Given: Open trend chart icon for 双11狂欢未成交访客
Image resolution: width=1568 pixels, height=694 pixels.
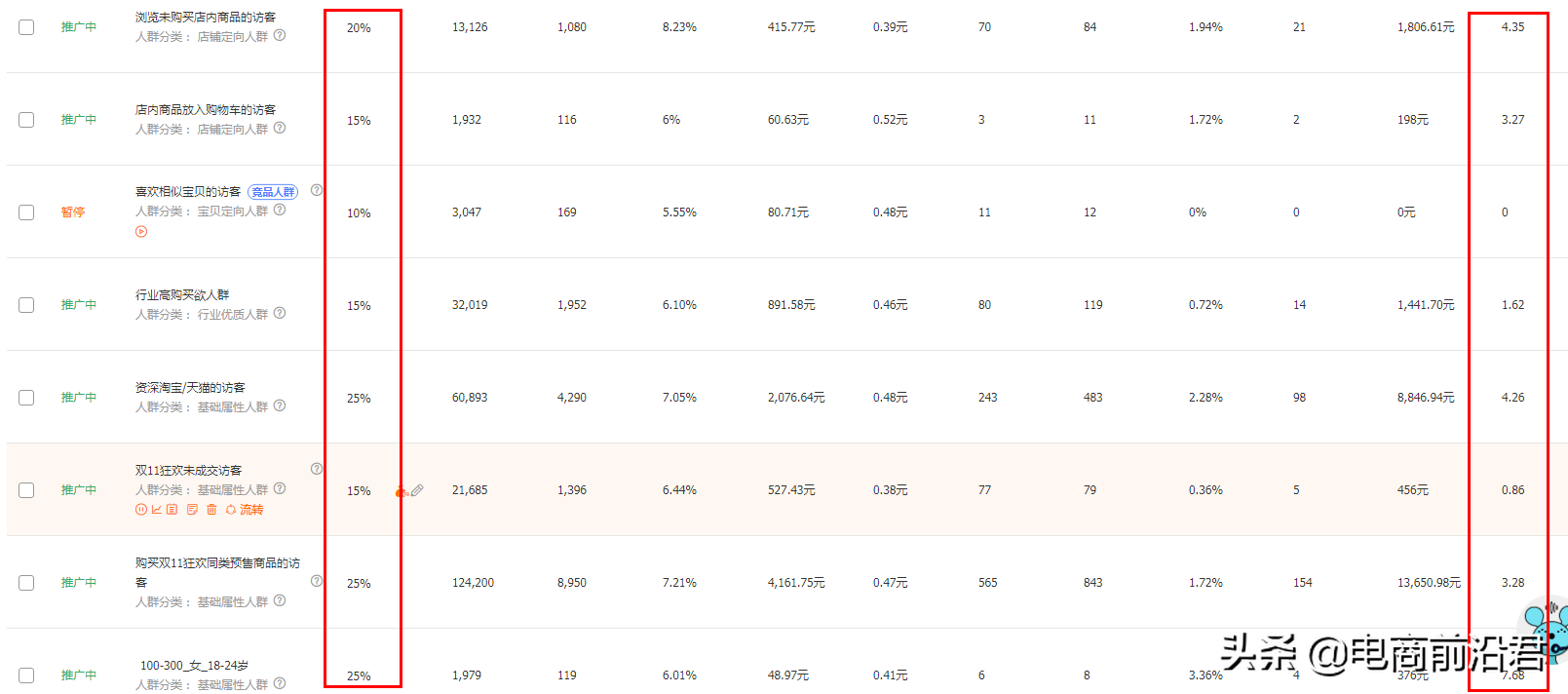Looking at the screenshot, I should 156,509.
